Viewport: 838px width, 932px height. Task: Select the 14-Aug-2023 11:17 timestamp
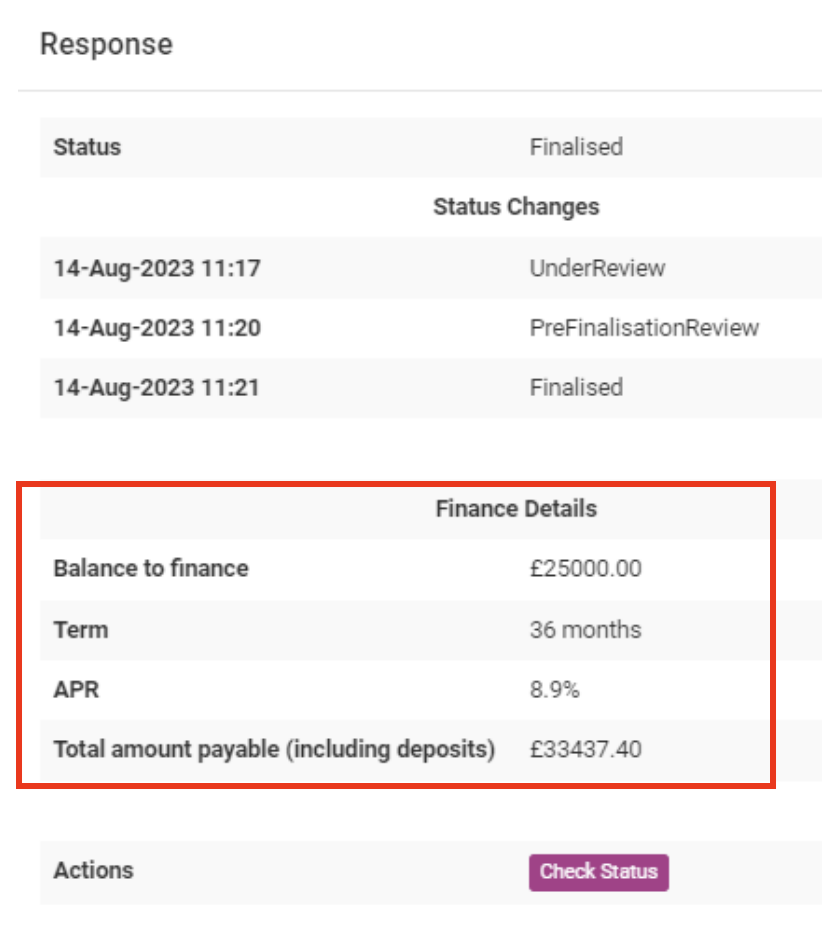[x=156, y=268]
